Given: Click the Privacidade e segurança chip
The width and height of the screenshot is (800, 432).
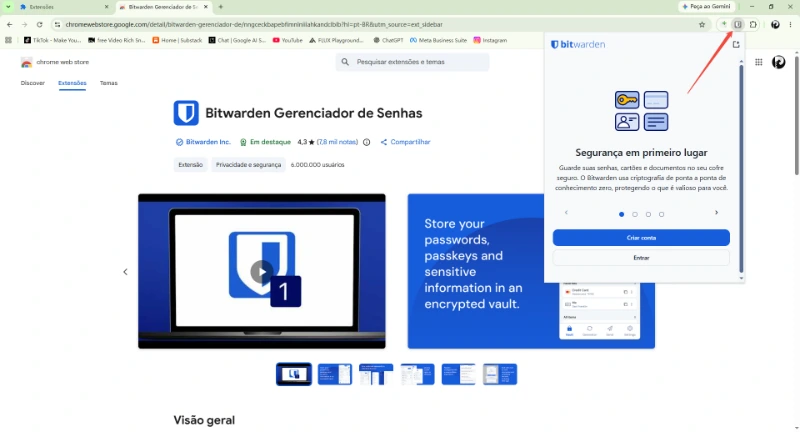Looking at the screenshot, I should point(248,165).
